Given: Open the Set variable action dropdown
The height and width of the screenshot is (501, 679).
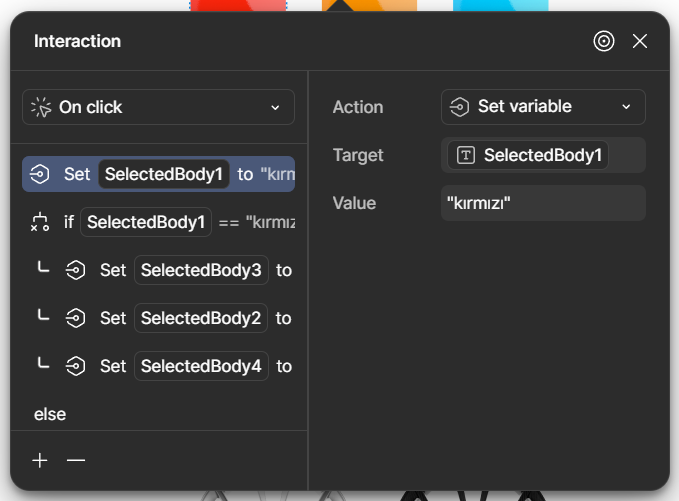Looking at the screenshot, I should (543, 107).
